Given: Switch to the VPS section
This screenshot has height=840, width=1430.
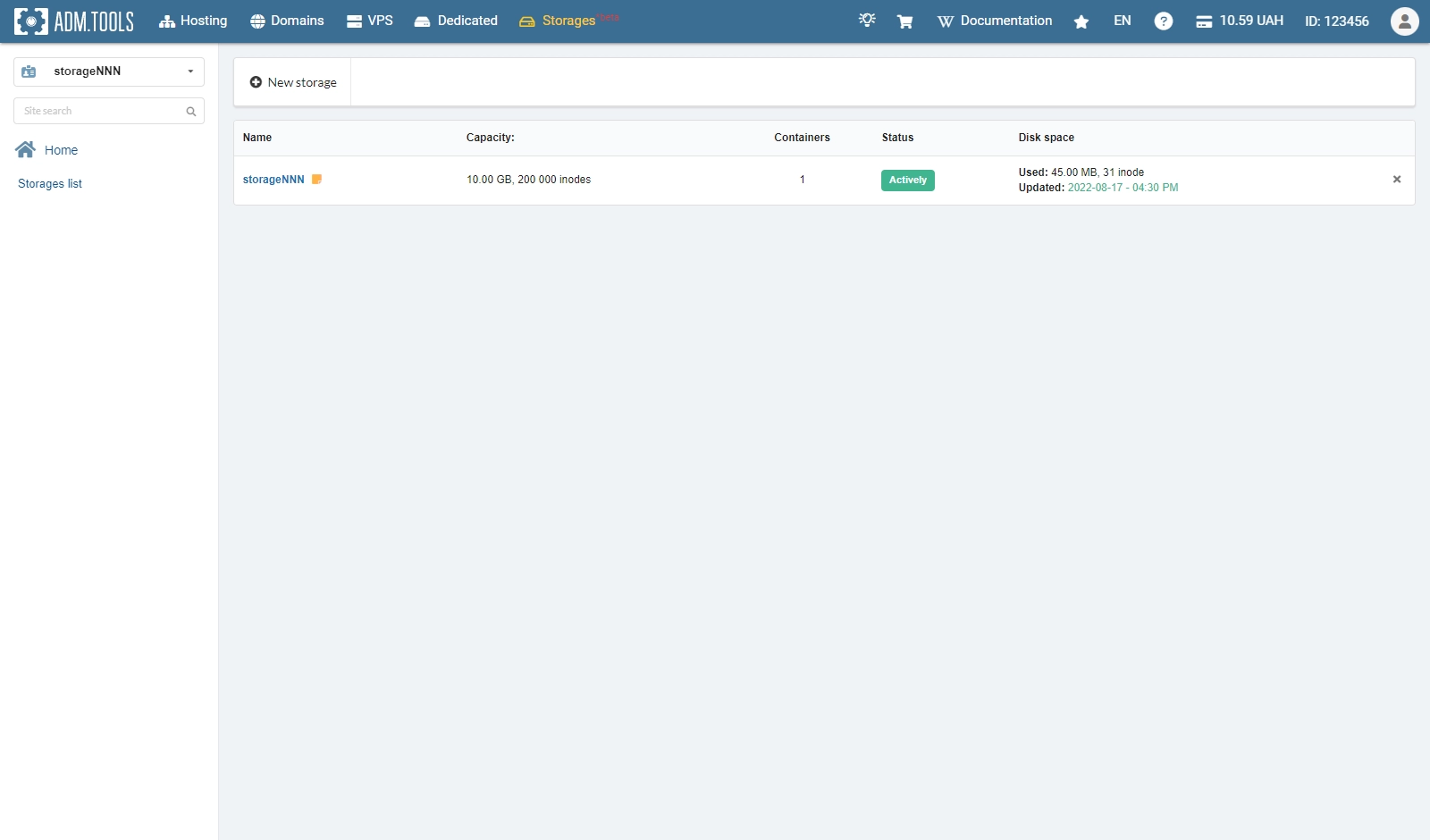Looking at the screenshot, I should [370, 21].
